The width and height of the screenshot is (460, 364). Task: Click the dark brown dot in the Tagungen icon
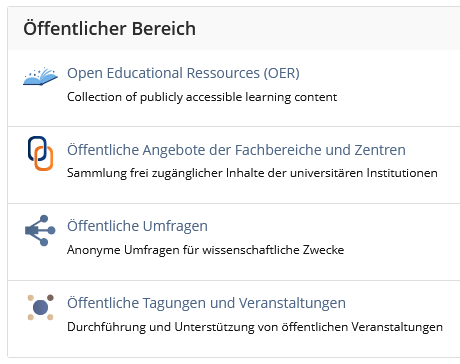(50, 298)
